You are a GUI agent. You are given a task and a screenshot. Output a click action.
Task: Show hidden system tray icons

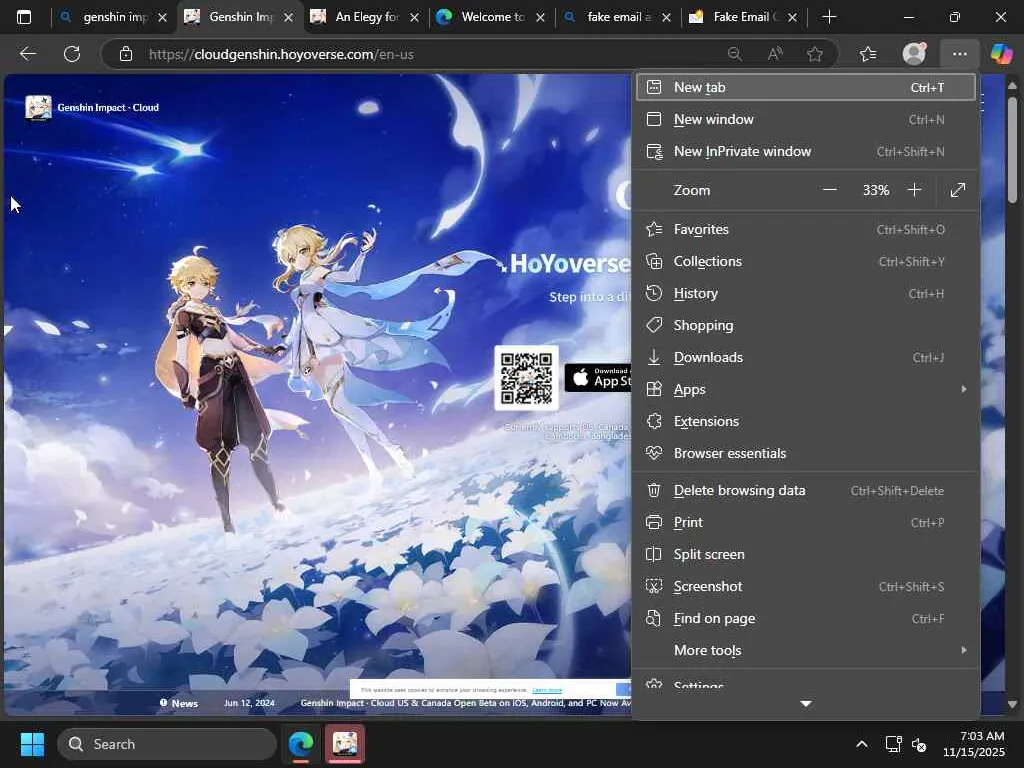862,744
